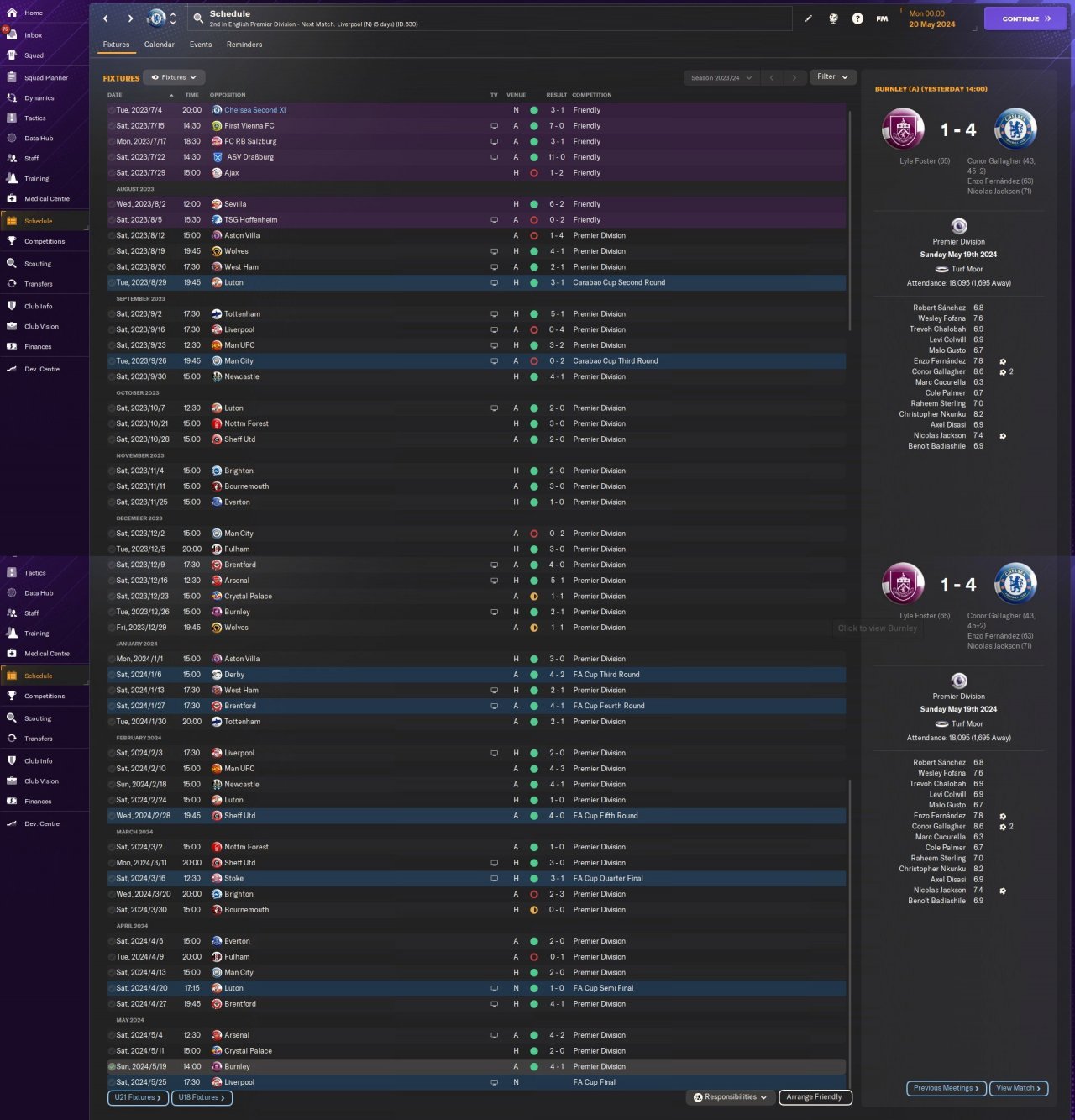Click the Derby club badge
This screenshot has height=1120, width=1075.
(217, 675)
